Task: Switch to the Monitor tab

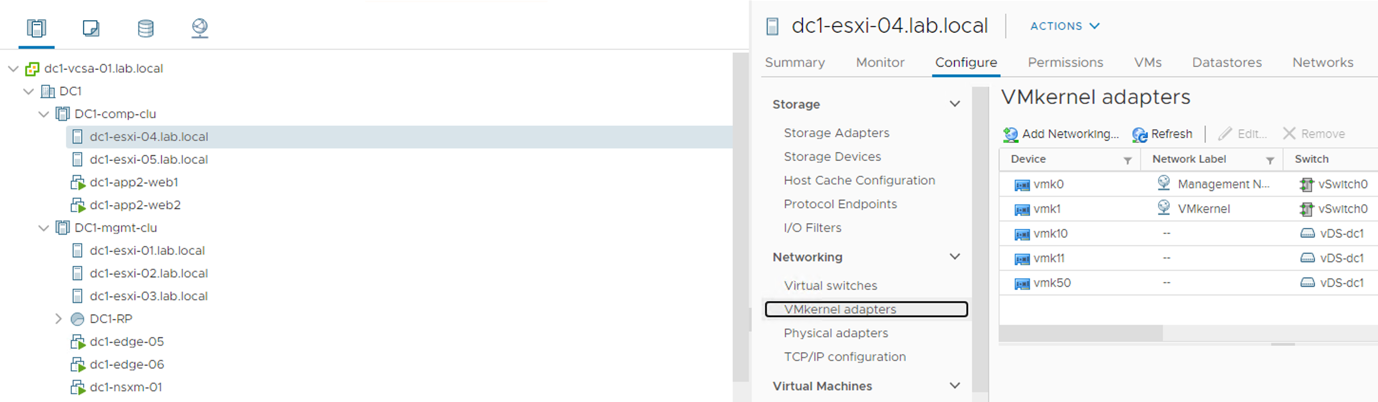Action: click(x=880, y=62)
